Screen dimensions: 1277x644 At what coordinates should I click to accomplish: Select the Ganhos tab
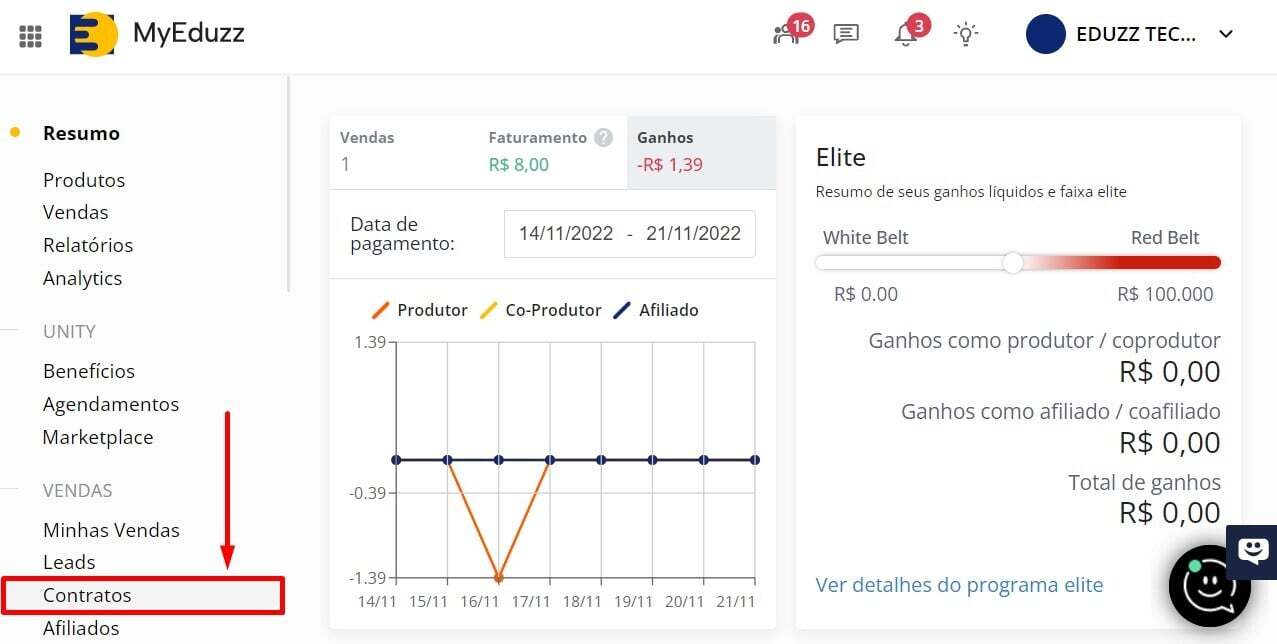coord(700,152)
